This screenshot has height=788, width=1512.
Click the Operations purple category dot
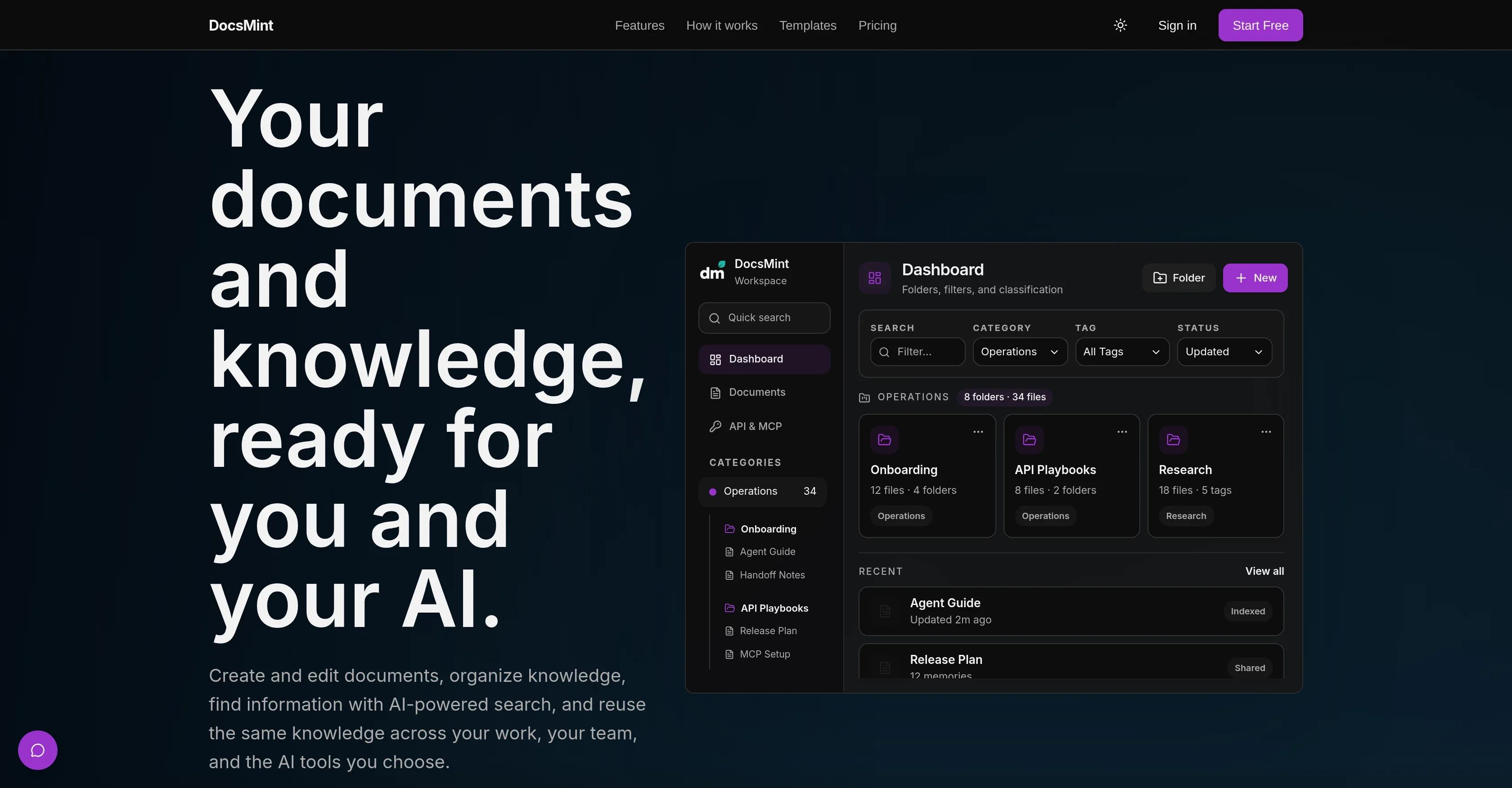coord(712,492)
